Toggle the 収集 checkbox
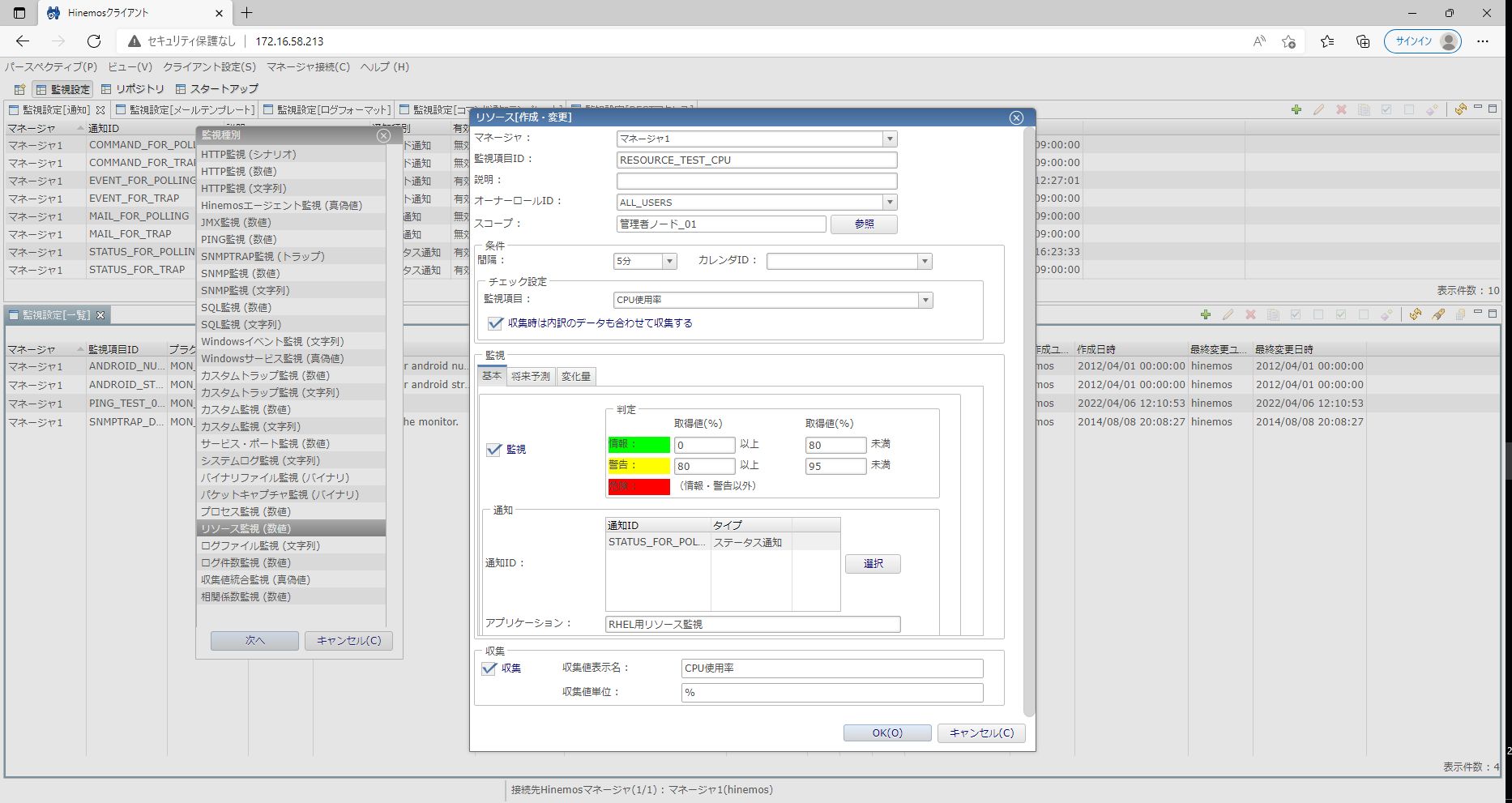1512x803 pixels. pyautogui.click(x=489, y=668)
